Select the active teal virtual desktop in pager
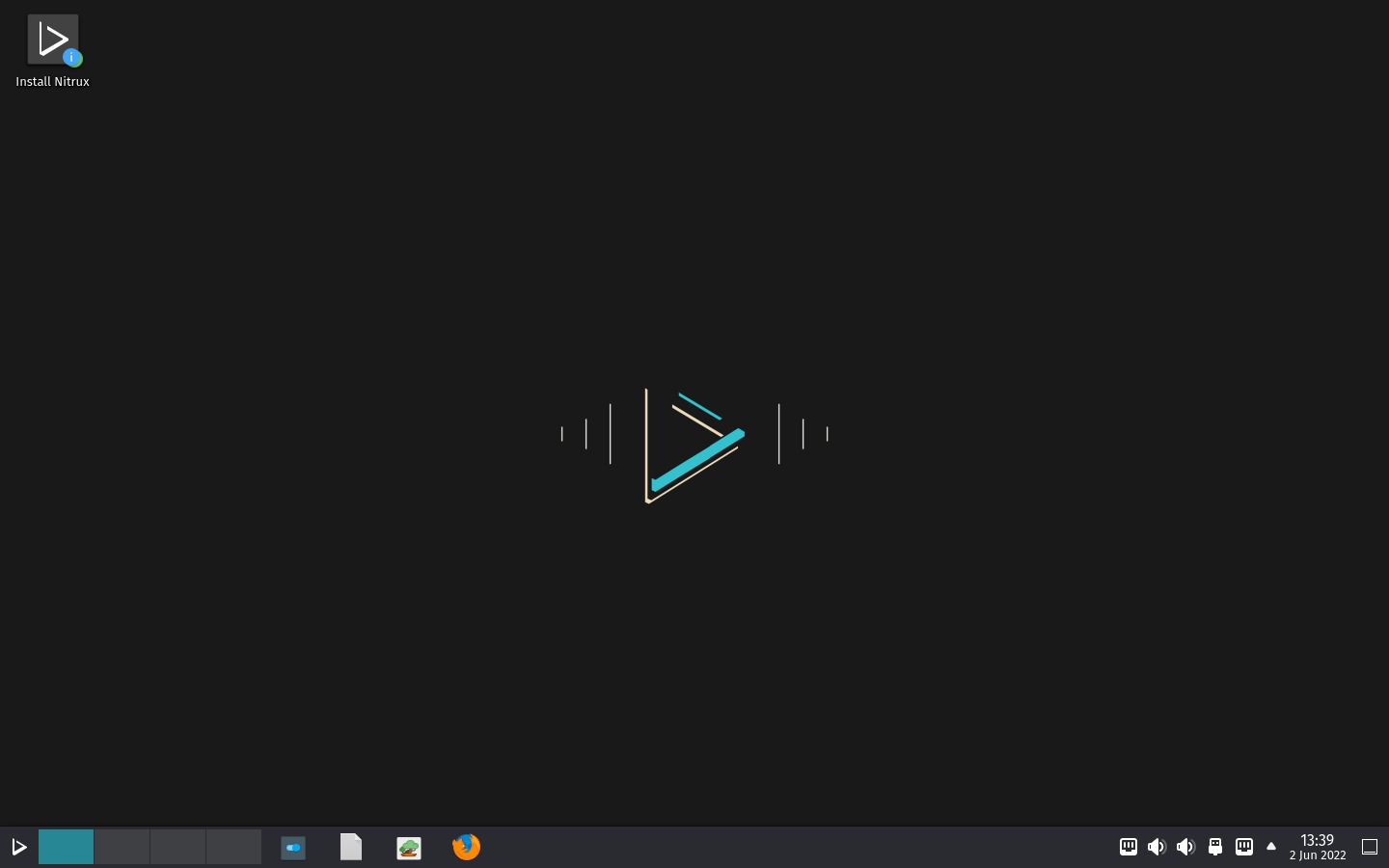Viewport: 1389px width, 868px height. point(66,847)
